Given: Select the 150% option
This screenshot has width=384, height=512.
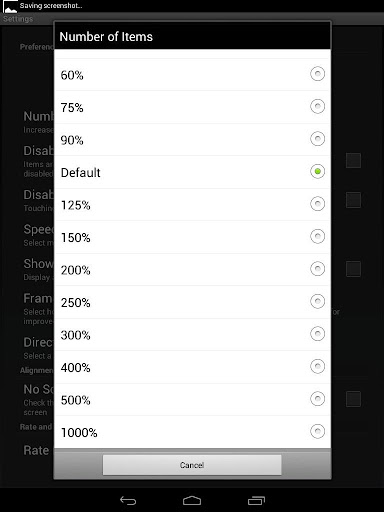Looking at the screenshot, I should pos(192,237).
